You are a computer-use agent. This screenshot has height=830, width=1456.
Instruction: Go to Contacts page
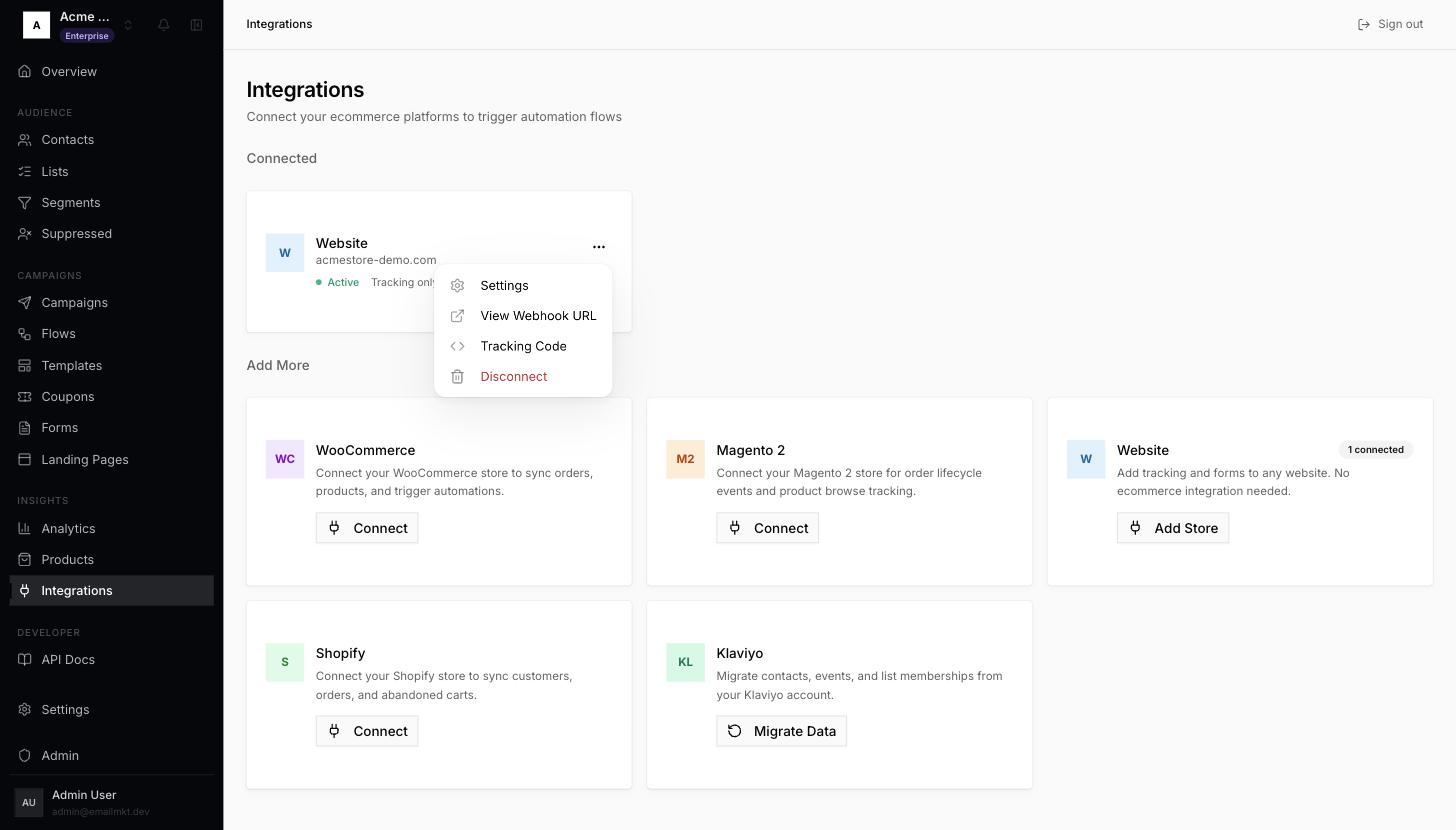(111, 140)
